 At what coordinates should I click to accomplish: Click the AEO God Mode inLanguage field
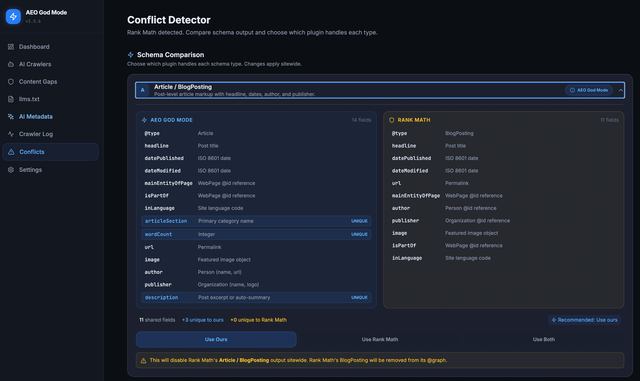(159, 208)
